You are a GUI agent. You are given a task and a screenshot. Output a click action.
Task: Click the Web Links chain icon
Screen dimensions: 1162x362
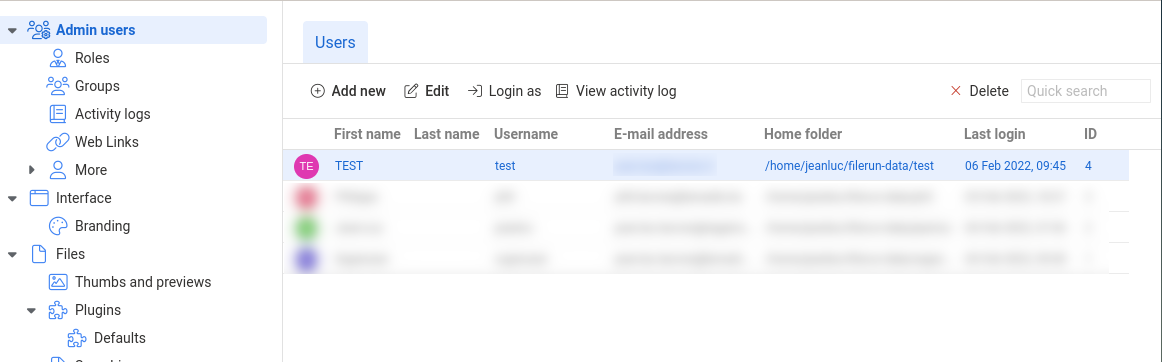58,142
